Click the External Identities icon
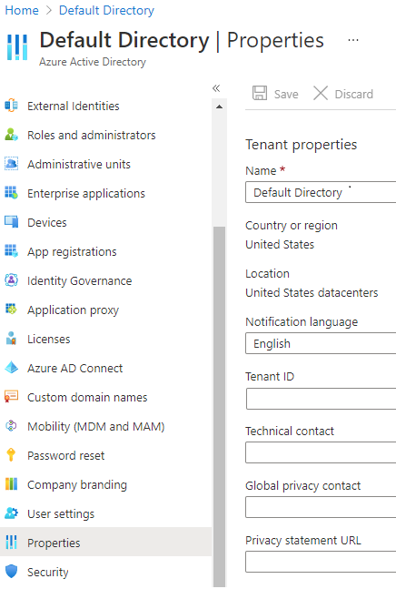This screenshot has height=589, width=396. [11, 106]
